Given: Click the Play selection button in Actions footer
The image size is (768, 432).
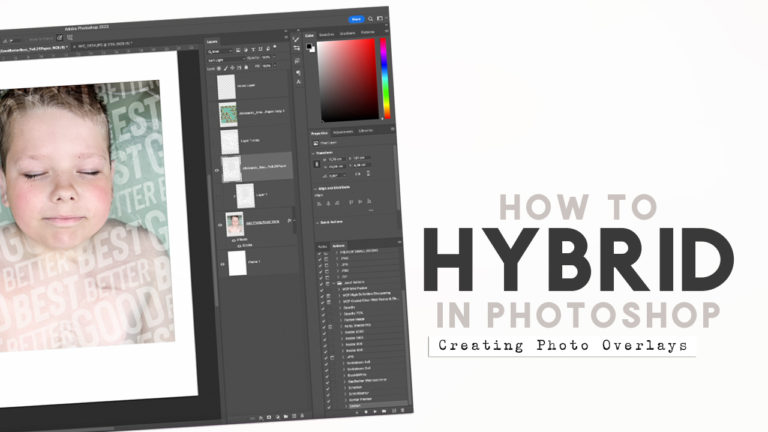Looking at the screenshot, I should click(x=375, y=411).
